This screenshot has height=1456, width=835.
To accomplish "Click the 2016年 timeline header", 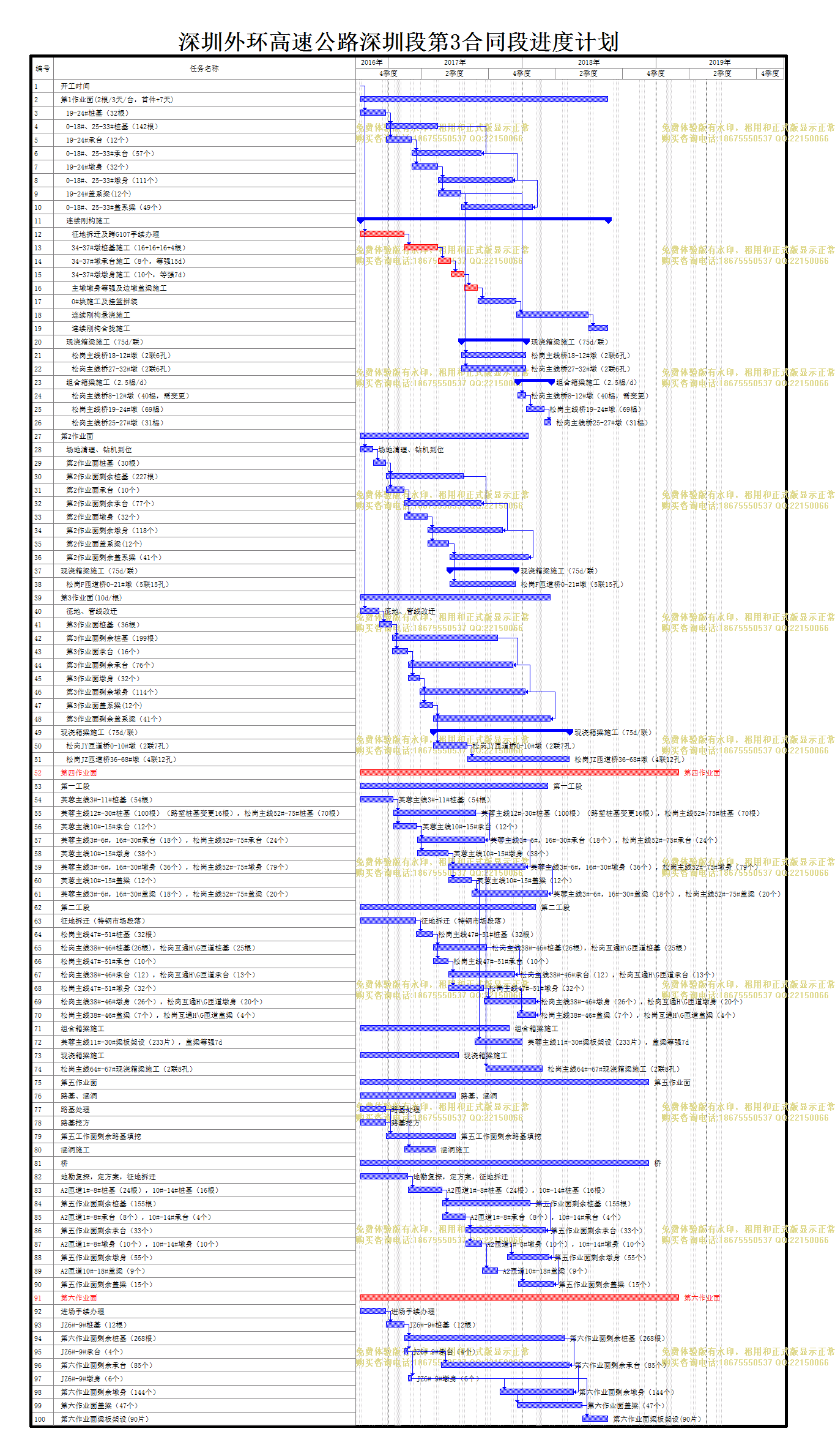I will point(372,62).
